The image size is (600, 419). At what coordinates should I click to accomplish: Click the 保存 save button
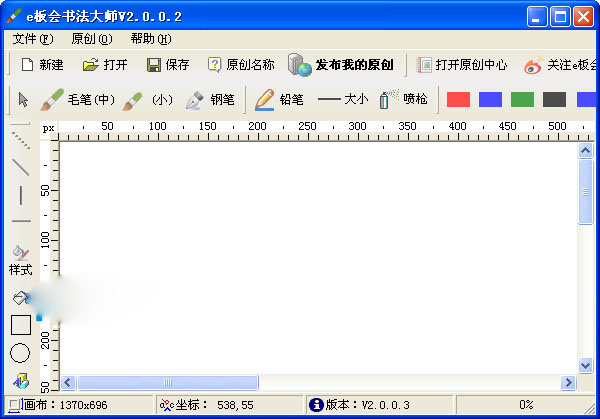pyautogui.click(x=167, y=65)
